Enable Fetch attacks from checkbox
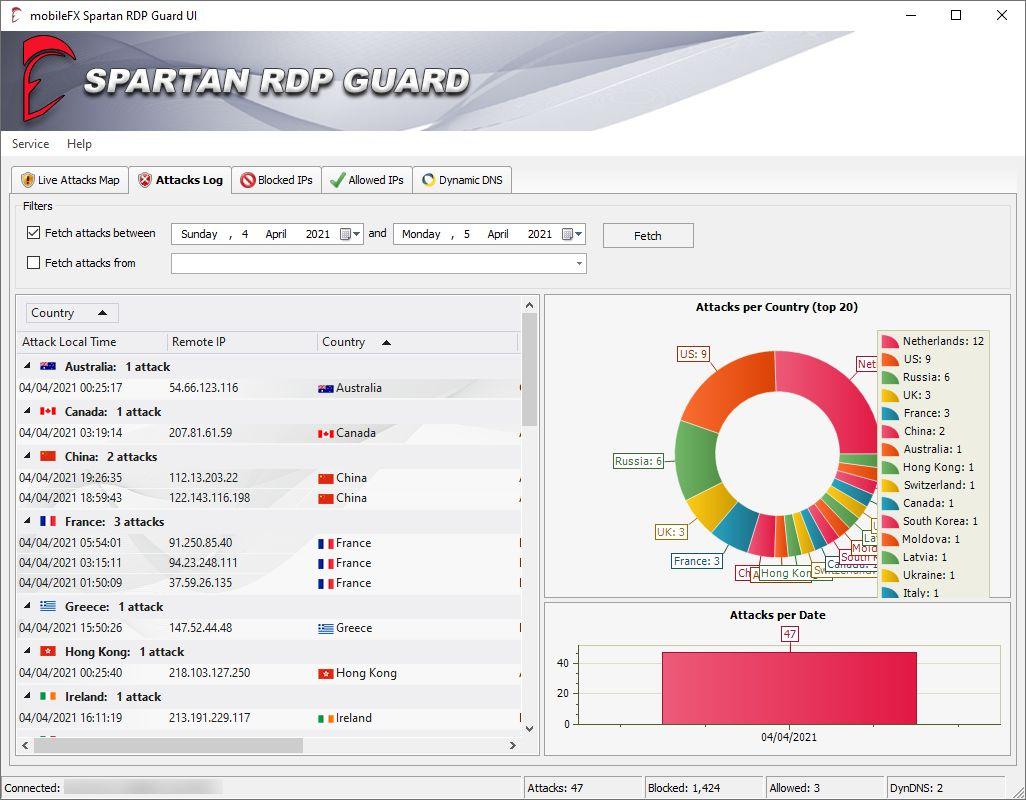 point(33,263)
